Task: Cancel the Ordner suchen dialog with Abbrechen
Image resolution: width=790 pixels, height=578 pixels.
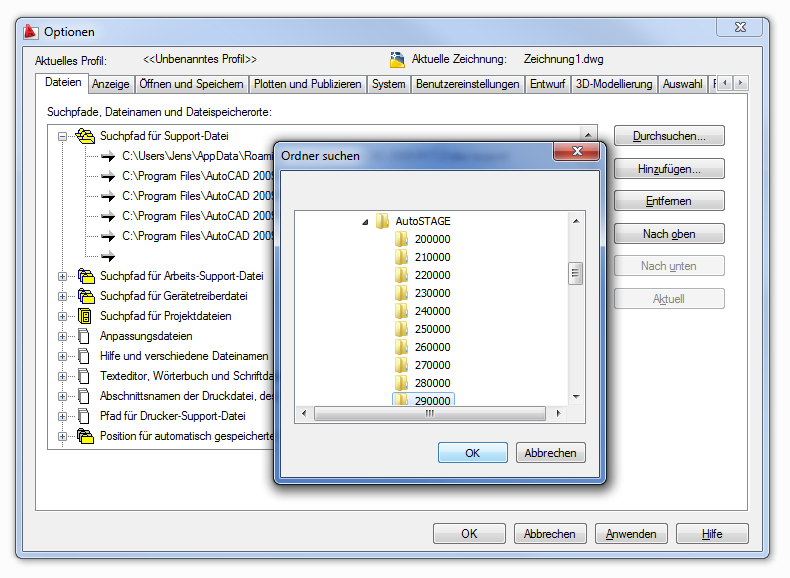Action: (x=550, y=453)
